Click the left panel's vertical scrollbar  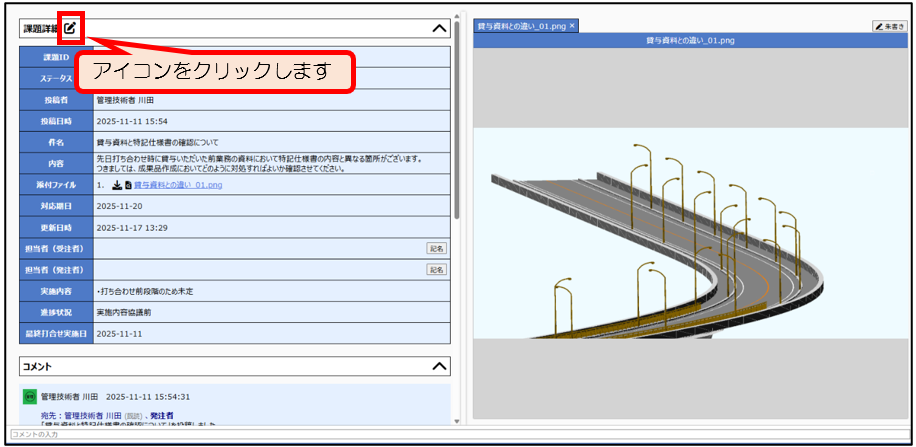coord(457,120)
